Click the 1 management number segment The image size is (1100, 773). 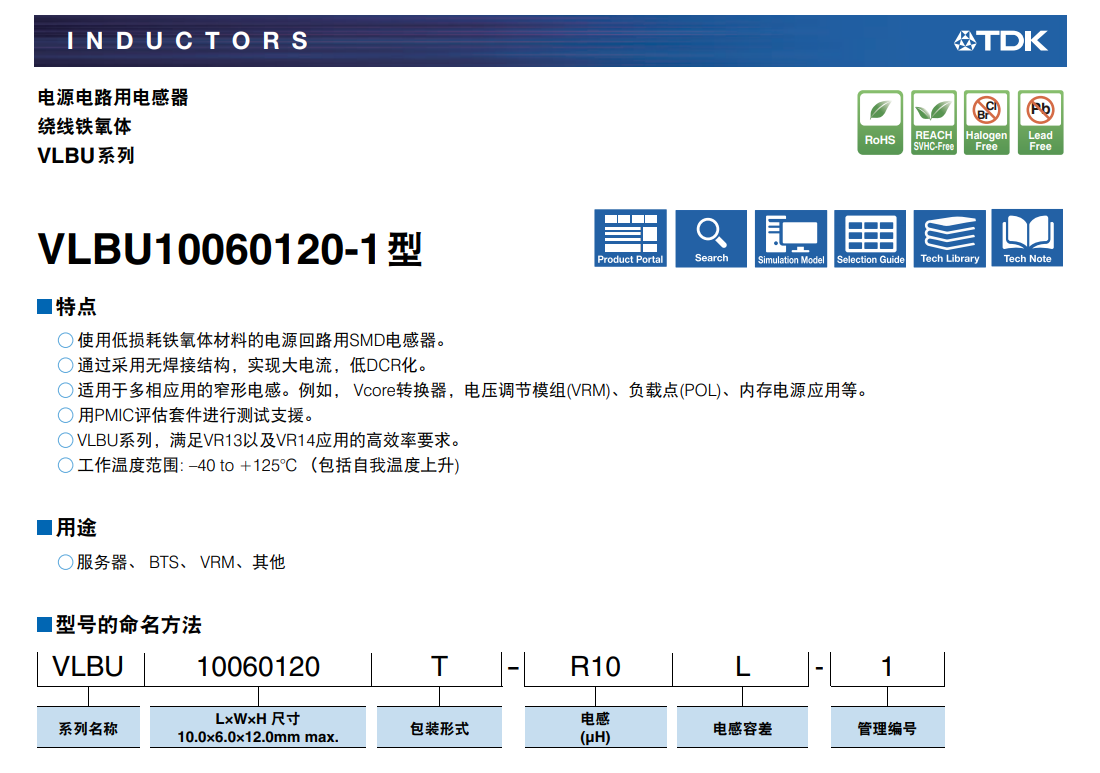887,666
